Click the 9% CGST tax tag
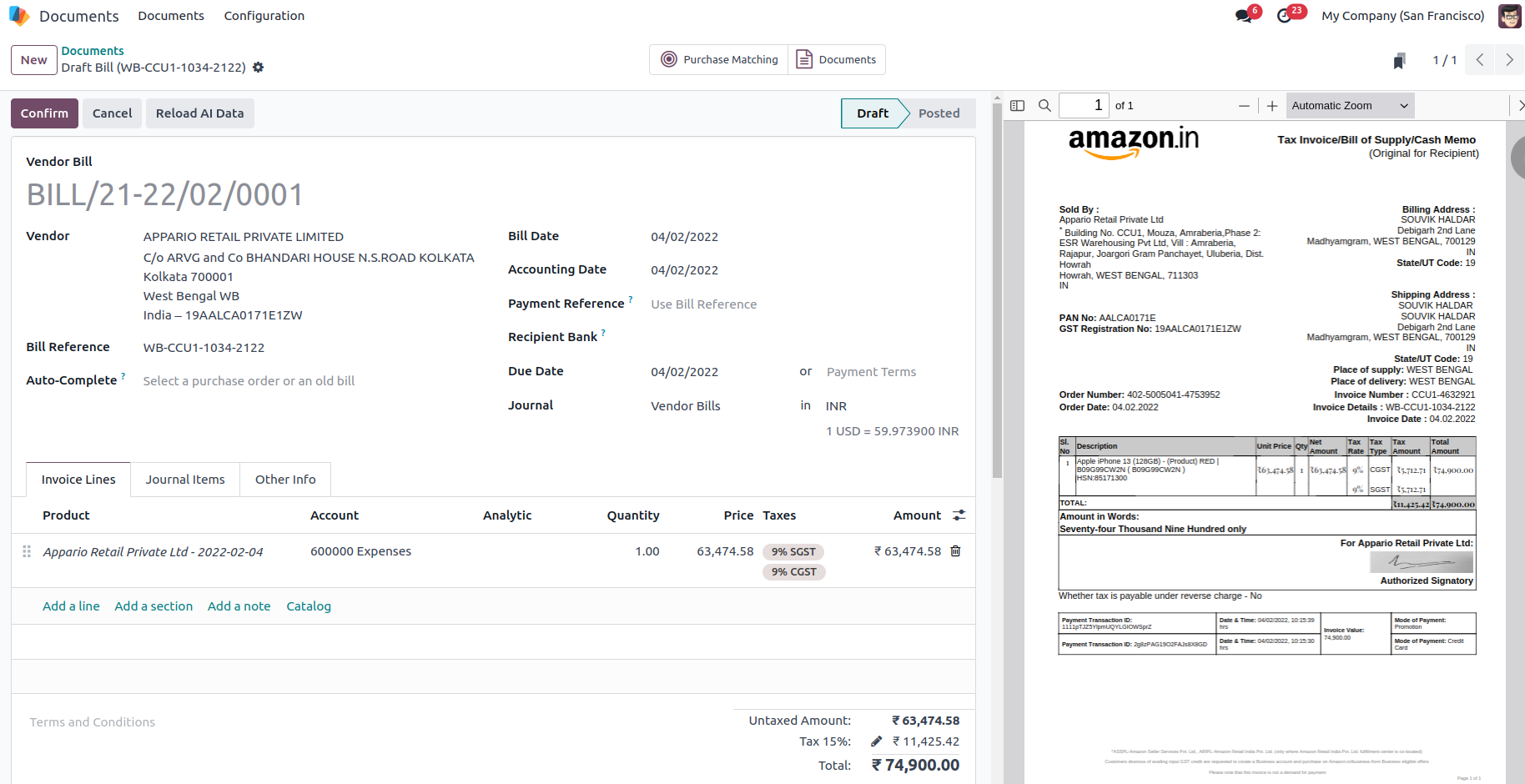Viewport: 1525px width, 784px height. [794, 572]
